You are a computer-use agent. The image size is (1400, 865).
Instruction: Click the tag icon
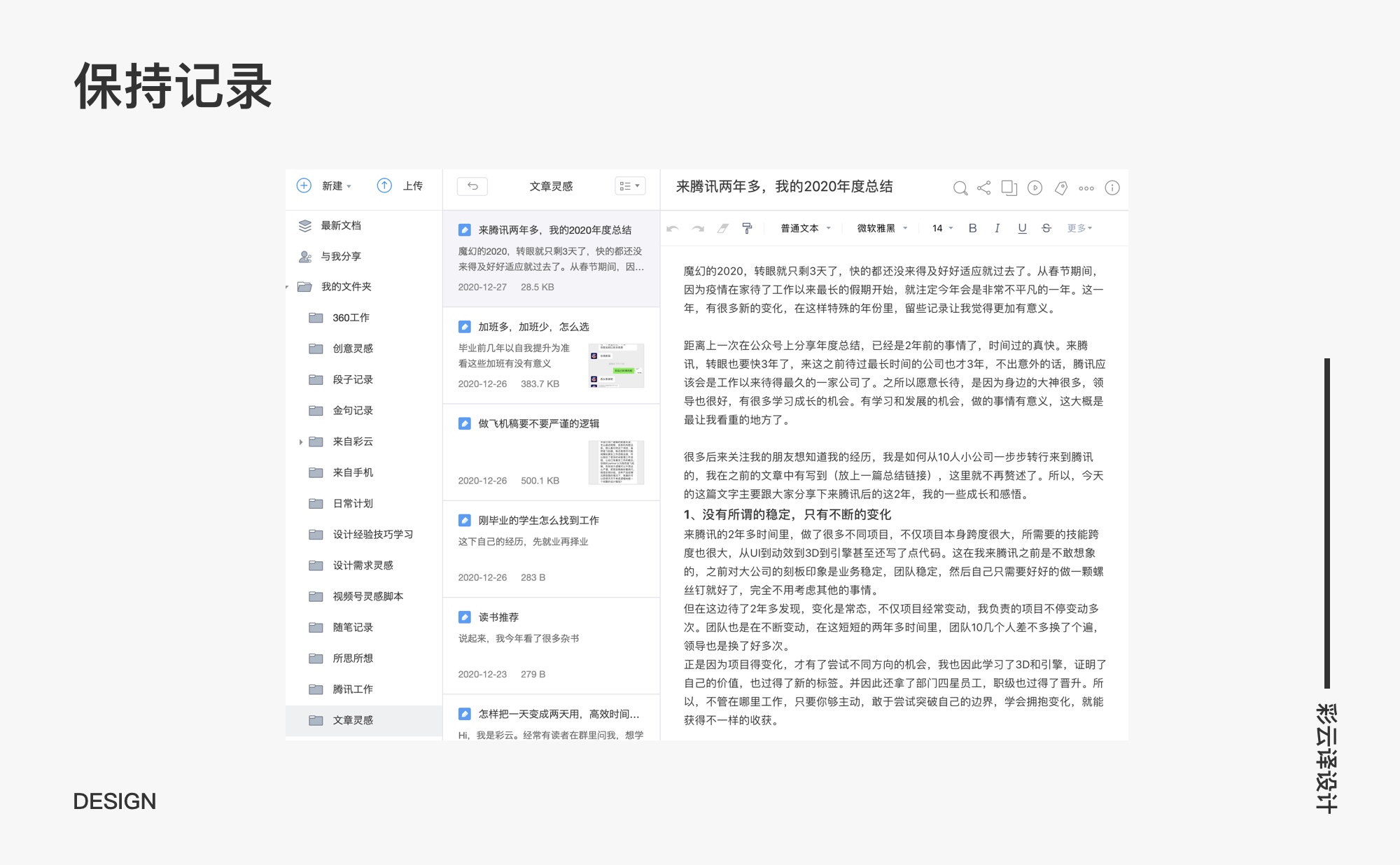pyautogui.click(x=1060, y=188)
